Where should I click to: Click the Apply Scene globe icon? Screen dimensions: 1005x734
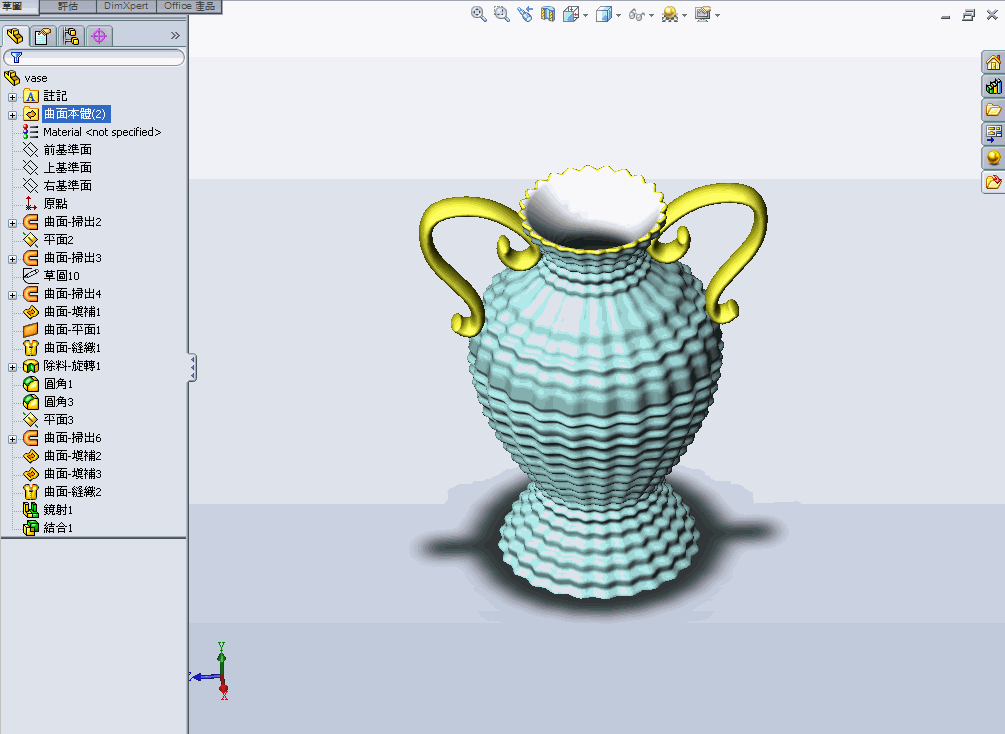(x=671, y=14)
